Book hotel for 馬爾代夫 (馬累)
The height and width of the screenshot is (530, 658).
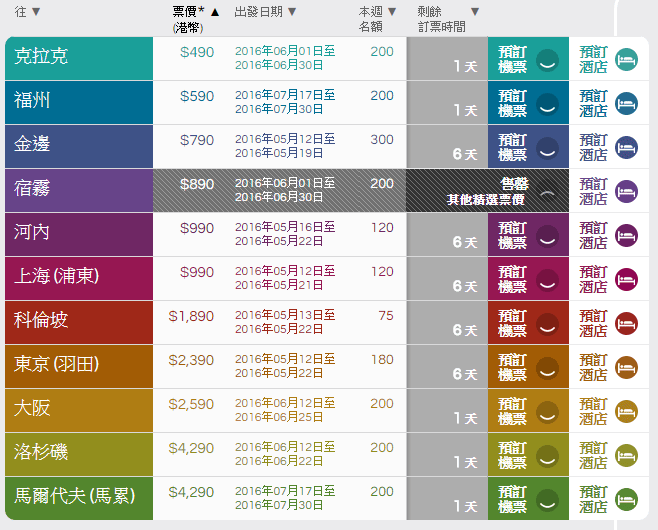tap(593, 499)
